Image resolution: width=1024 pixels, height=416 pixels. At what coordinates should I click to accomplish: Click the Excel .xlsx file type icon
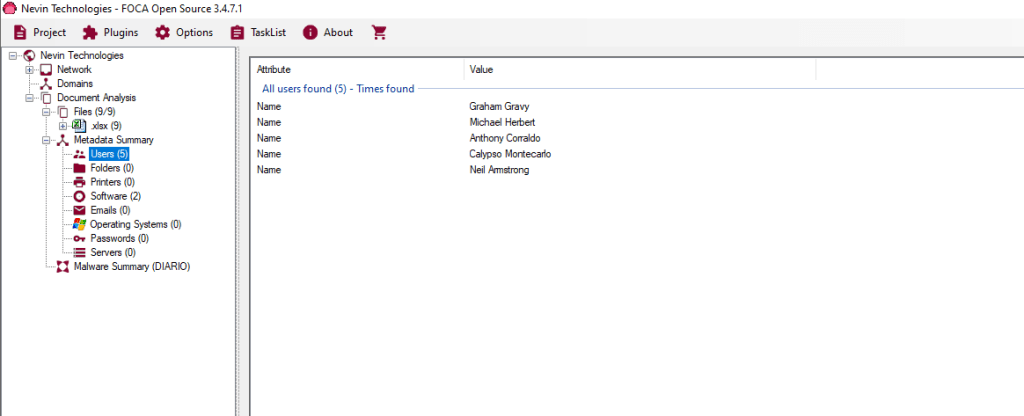pyautogui.click(x=79, y=126)
